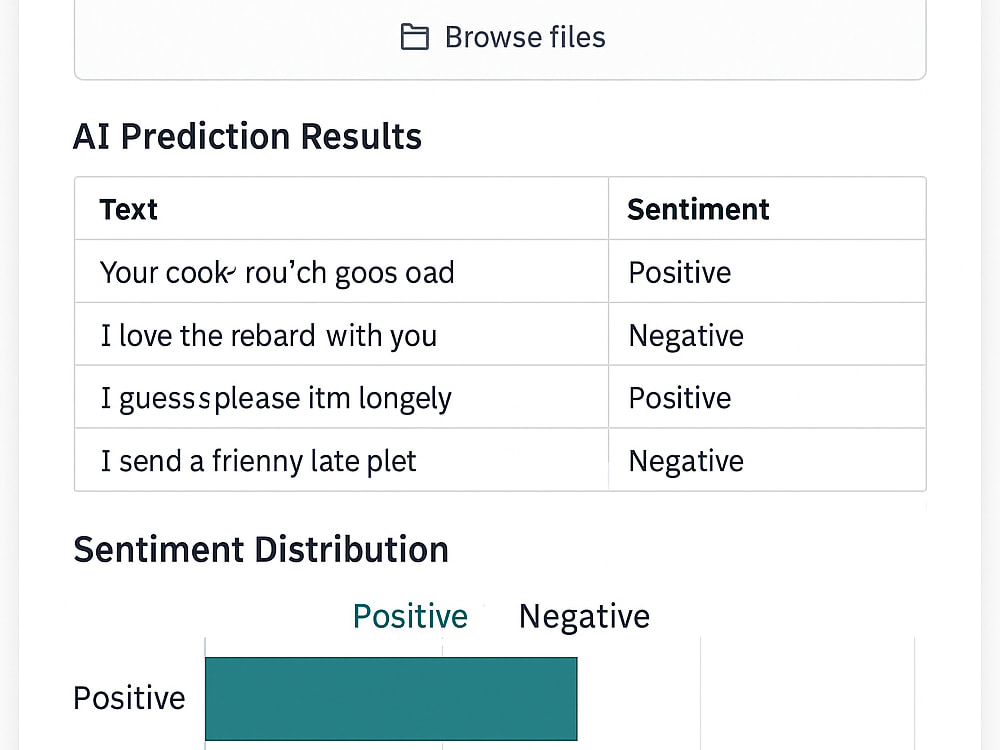The width and height of the screenshot is (1000, 750).
Task: Click the Positive legend marker above the chart
Action: 409,616
